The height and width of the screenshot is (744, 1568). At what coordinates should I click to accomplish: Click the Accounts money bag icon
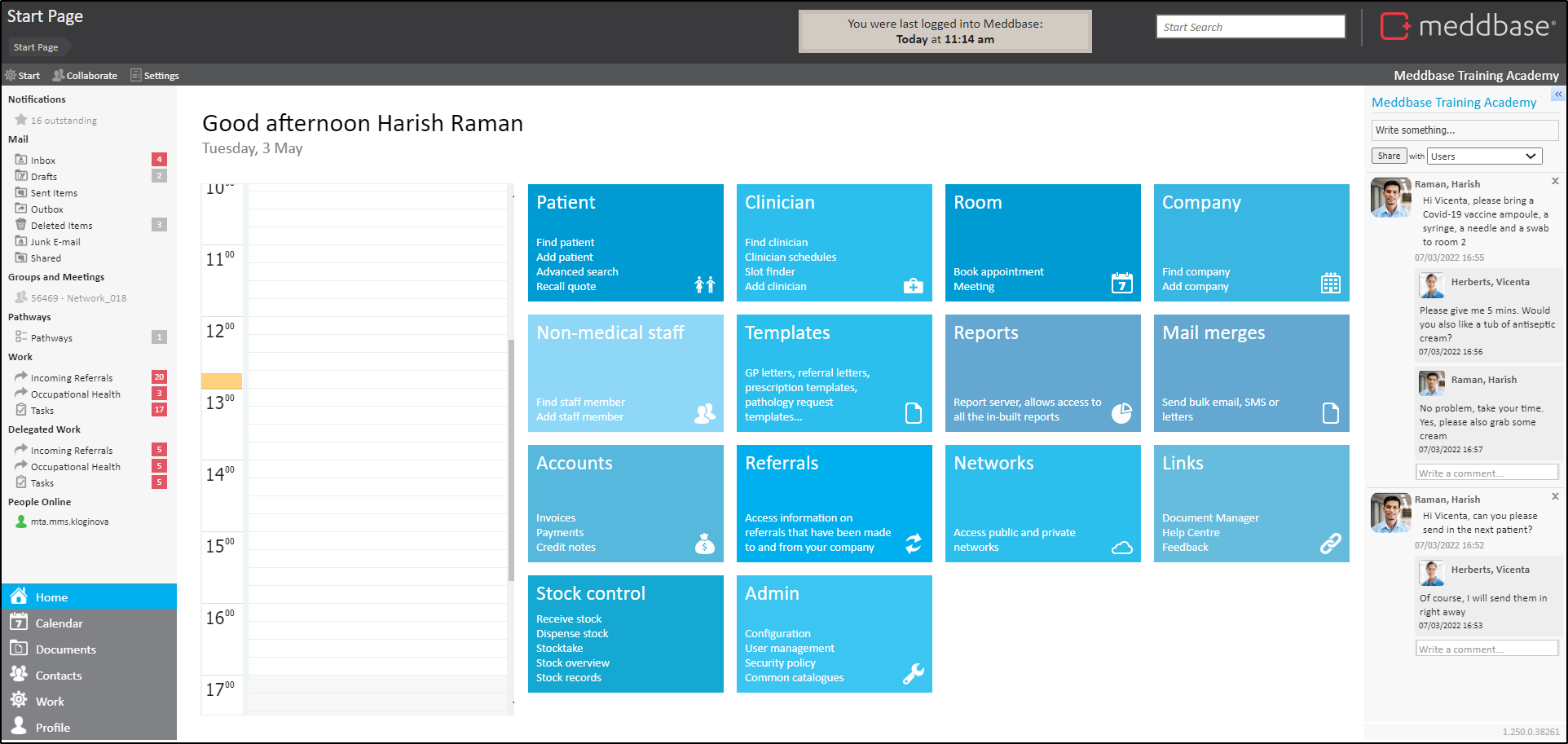tap(704, 544)
